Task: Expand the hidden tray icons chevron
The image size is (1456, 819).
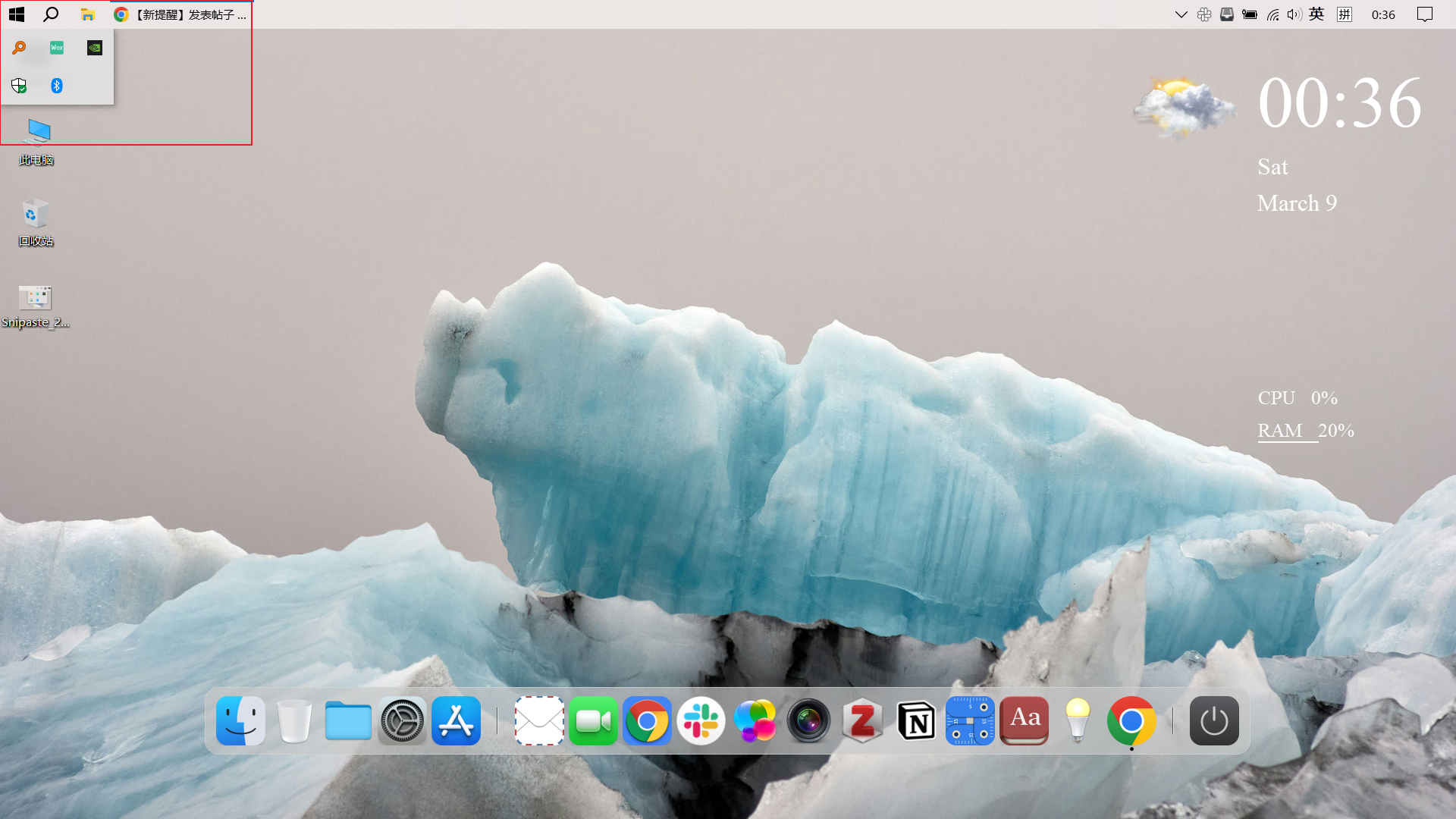Action: [x=1181, y=14]
